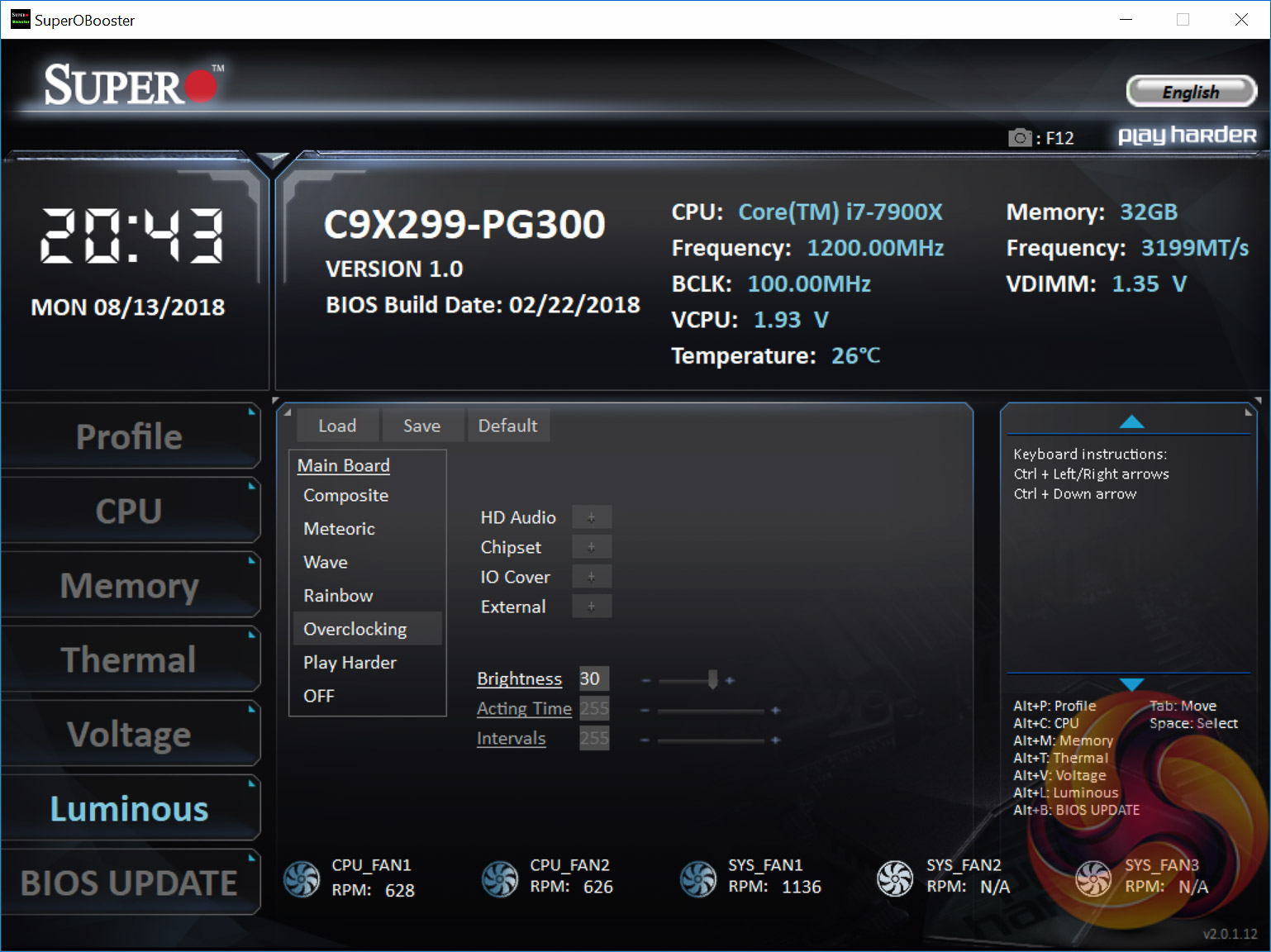Screen dimensions: 1271x952
Task: Click the camera screenshot icon beside F12
Action: tap(1021, 137)
